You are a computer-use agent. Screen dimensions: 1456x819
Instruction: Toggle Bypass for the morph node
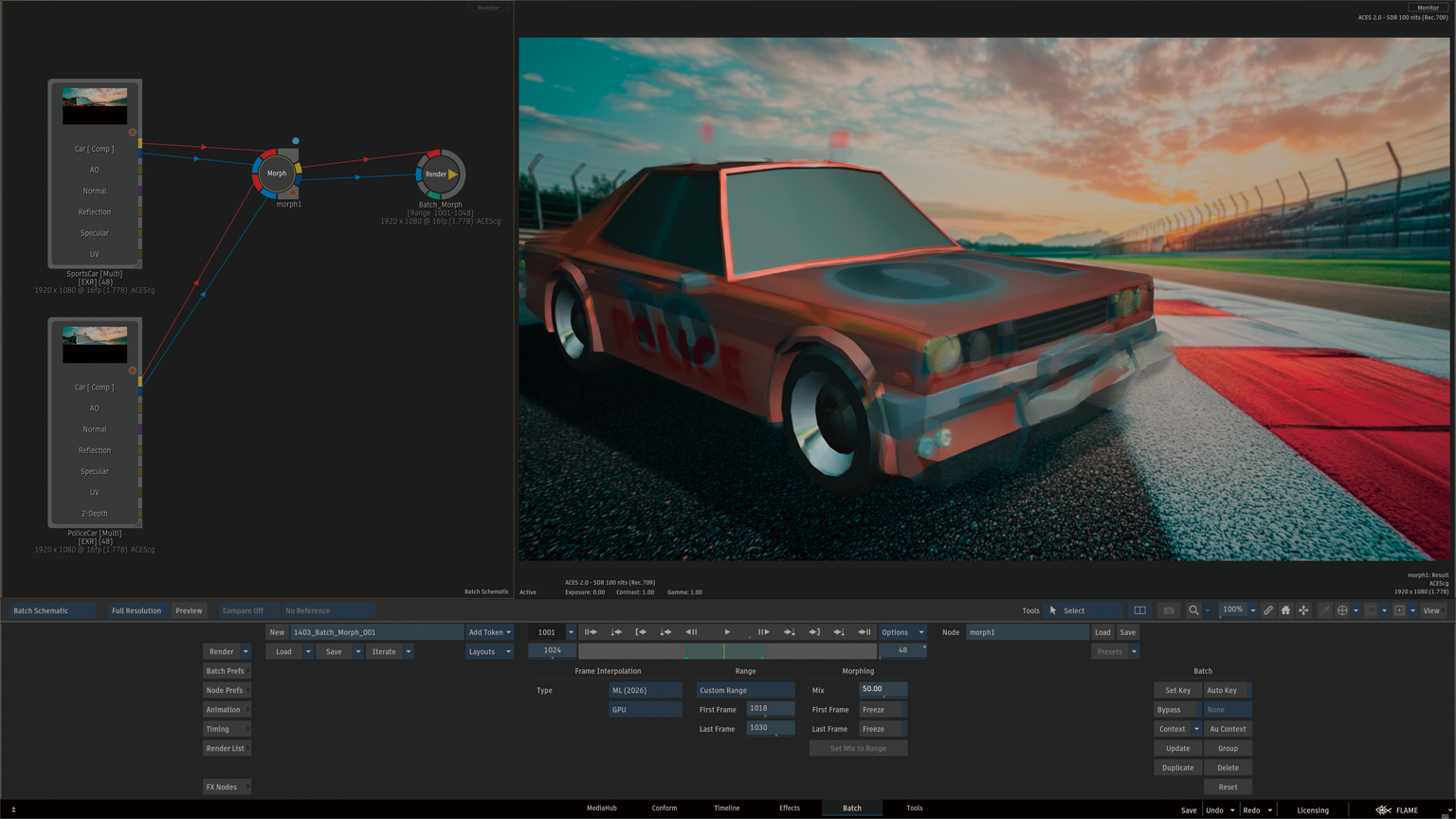1169,710
